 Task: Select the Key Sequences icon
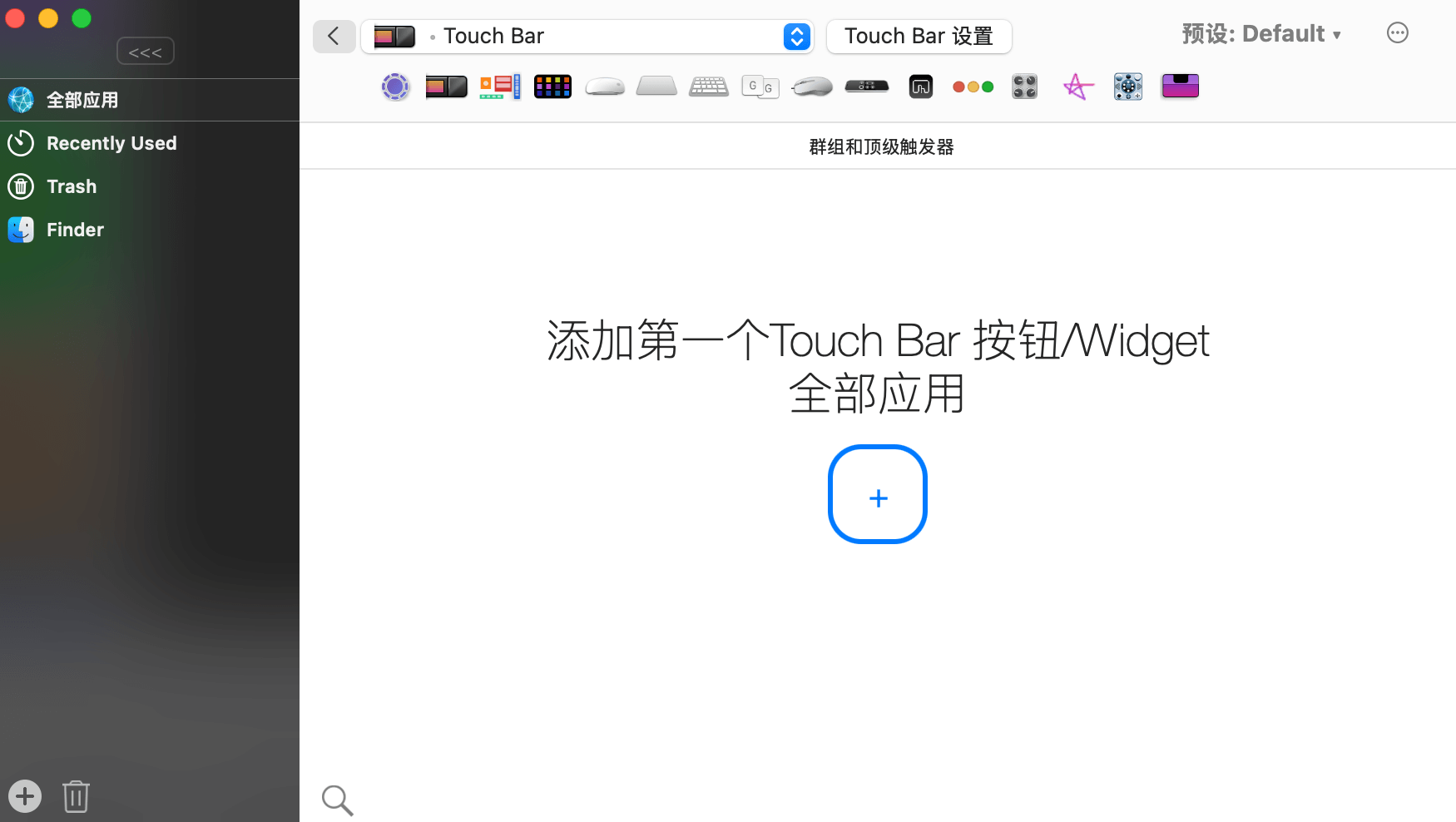(x=760, y=87)
